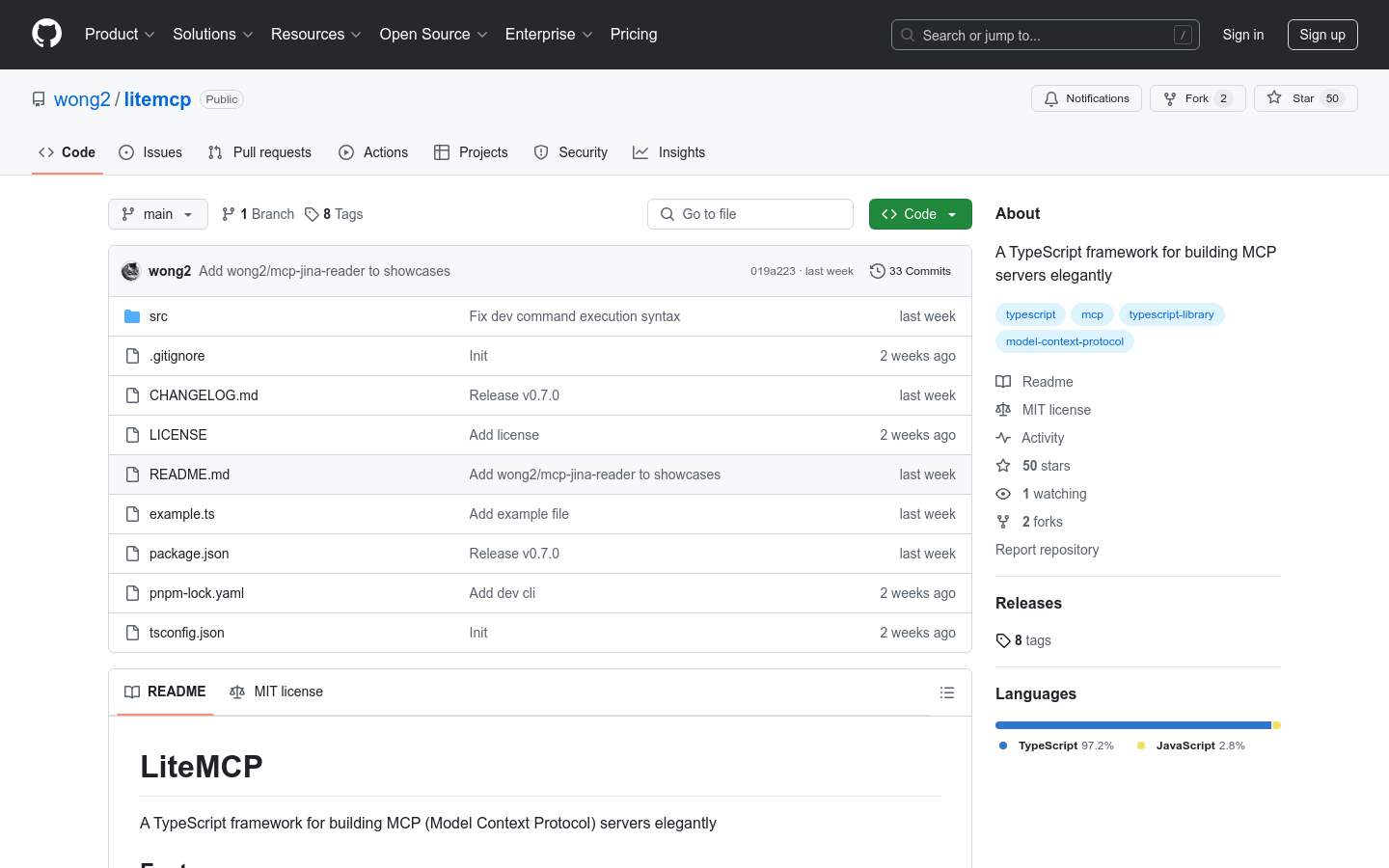
Task: Focus the Go to file input
Action: tap(750, 214)
